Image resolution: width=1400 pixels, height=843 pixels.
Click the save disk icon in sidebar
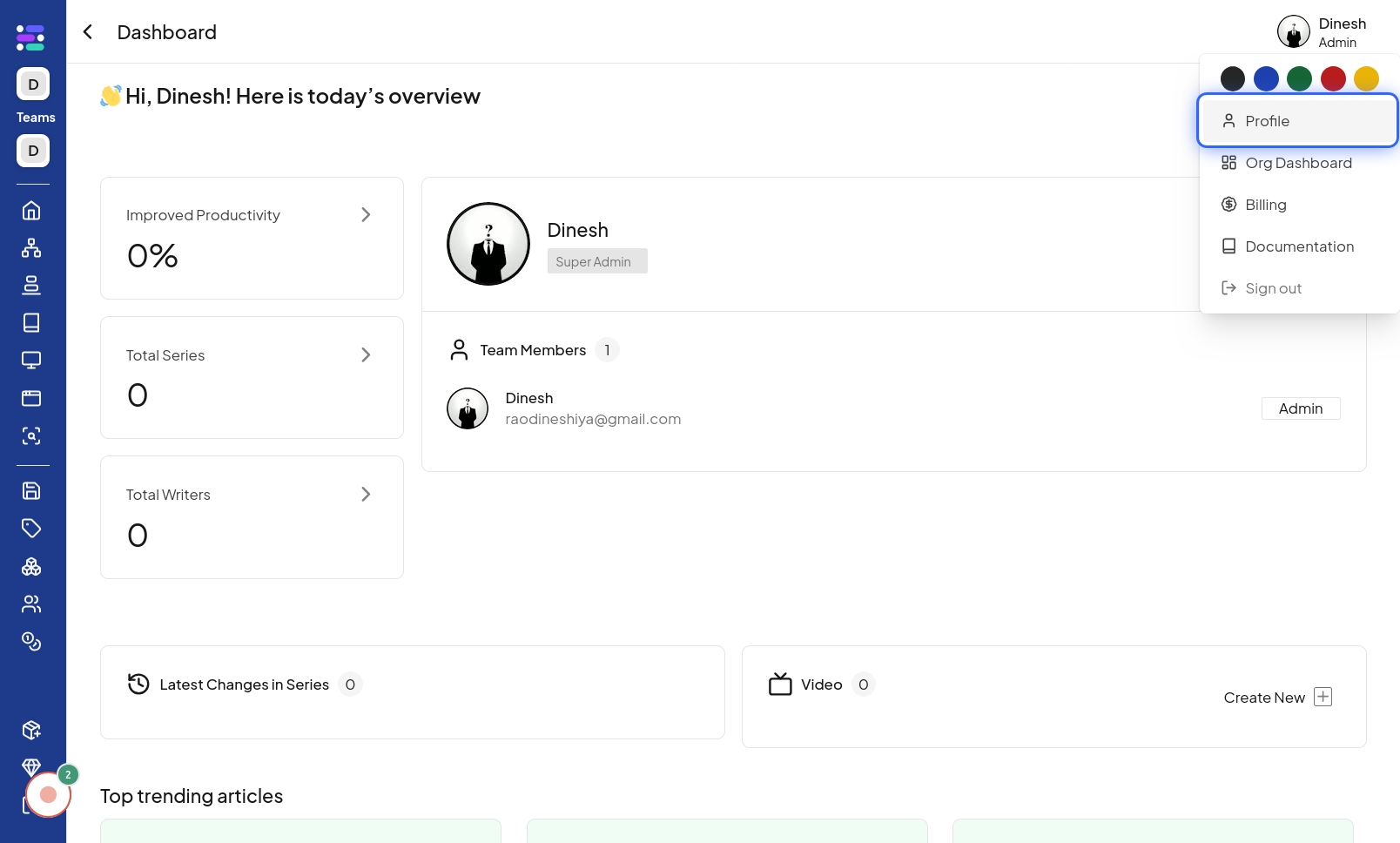[x=31, y=490]
